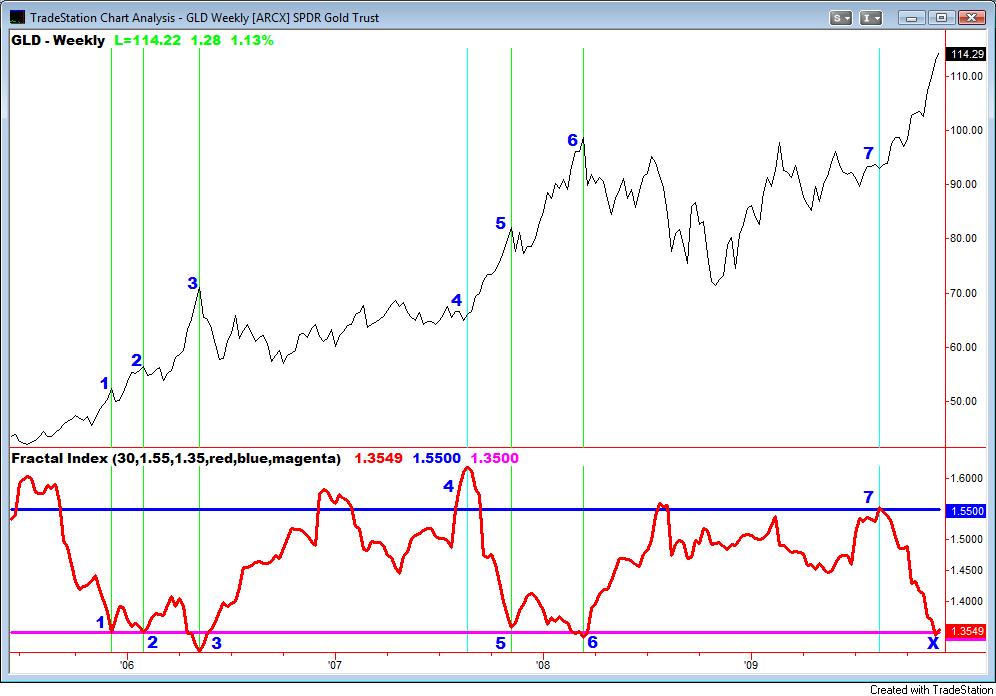Click the '07 date label on time axis
The width and height of the screenshot is (996, 696).
point(335,666)
